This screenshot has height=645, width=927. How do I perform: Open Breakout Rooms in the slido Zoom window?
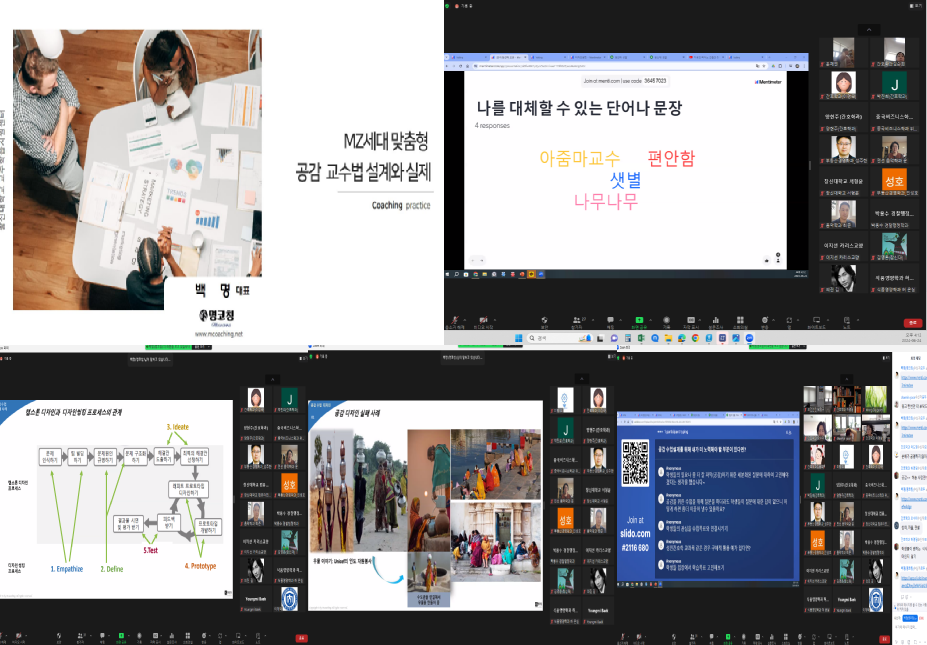click(787, 637)
